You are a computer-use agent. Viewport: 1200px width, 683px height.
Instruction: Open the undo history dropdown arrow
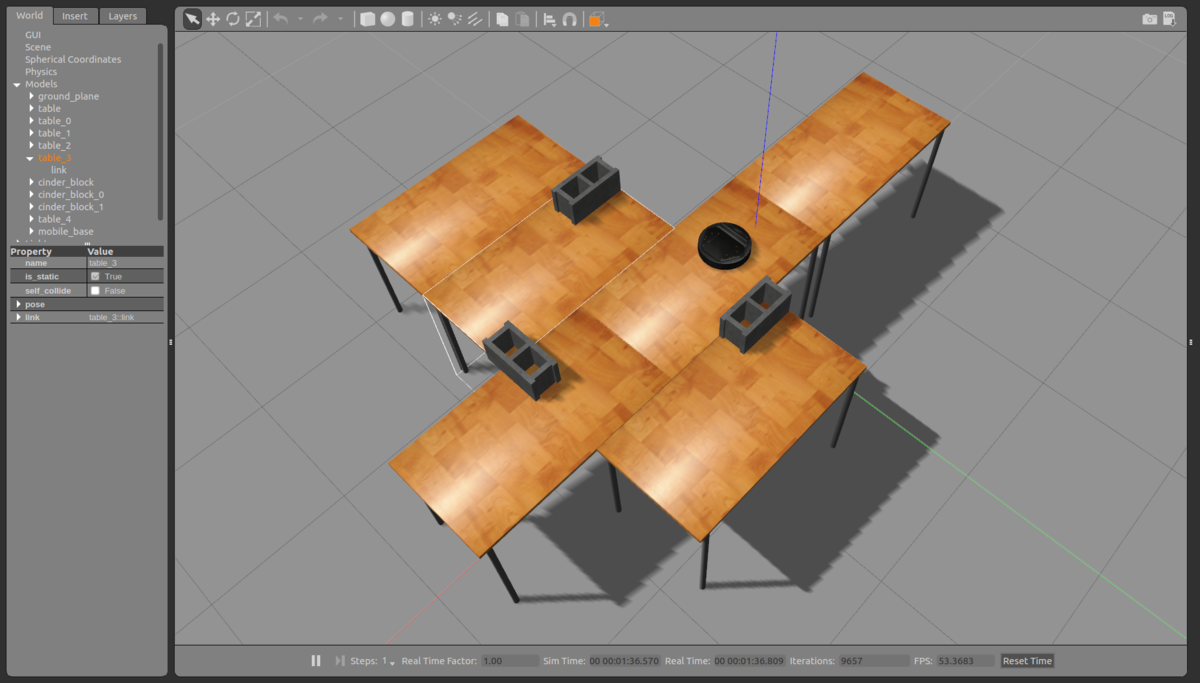(x=300, y=19)
